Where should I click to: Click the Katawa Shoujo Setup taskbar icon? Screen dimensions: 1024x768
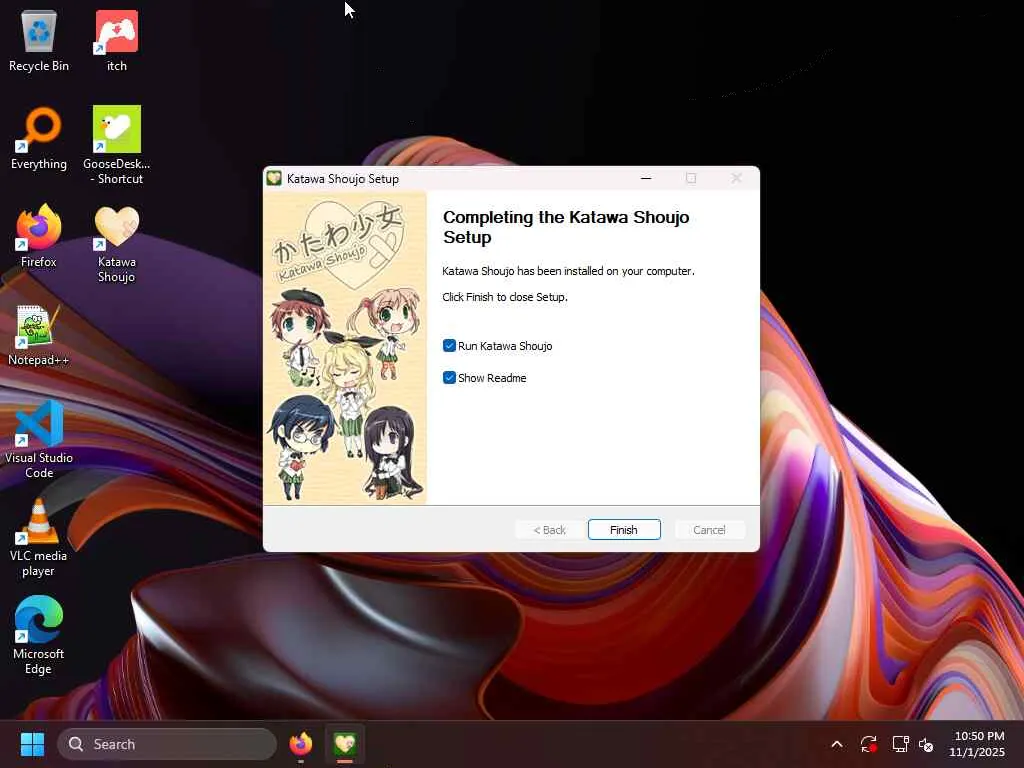(345, 744)
